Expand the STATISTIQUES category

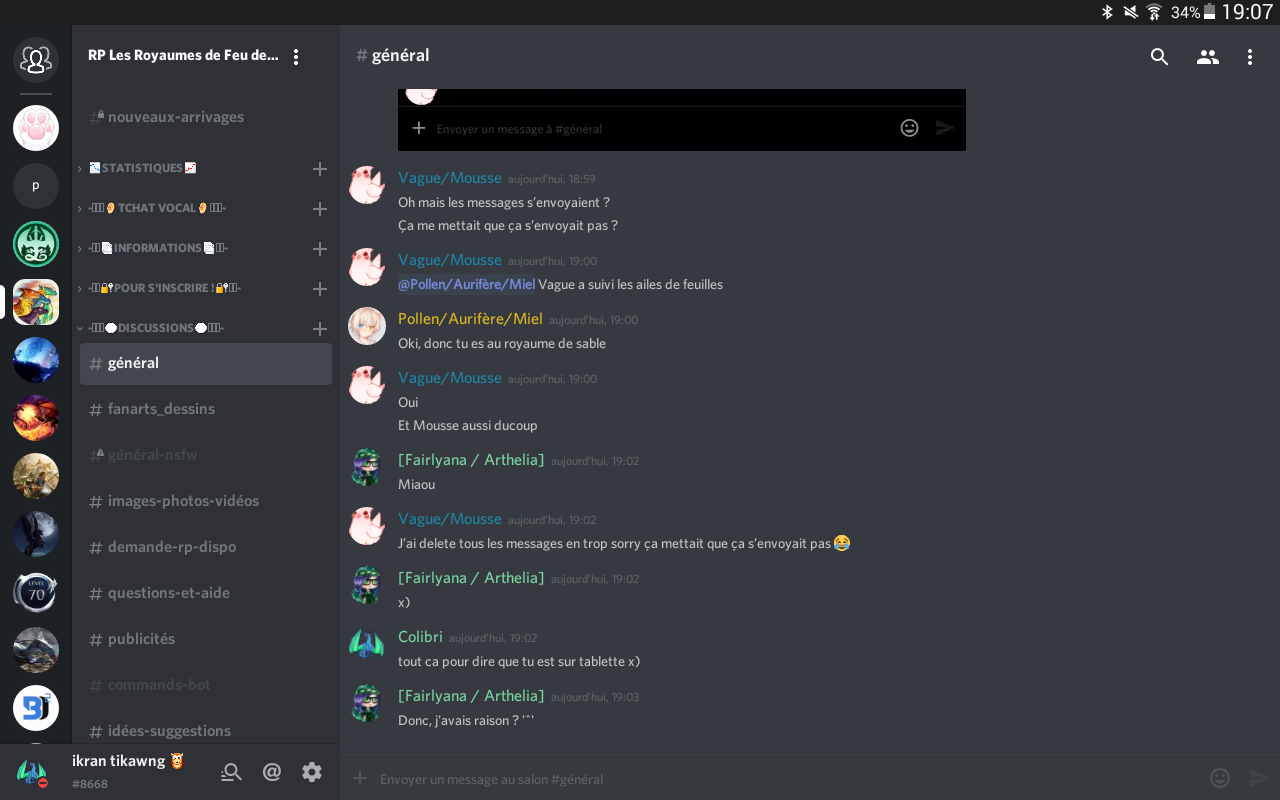pos(142,168)
